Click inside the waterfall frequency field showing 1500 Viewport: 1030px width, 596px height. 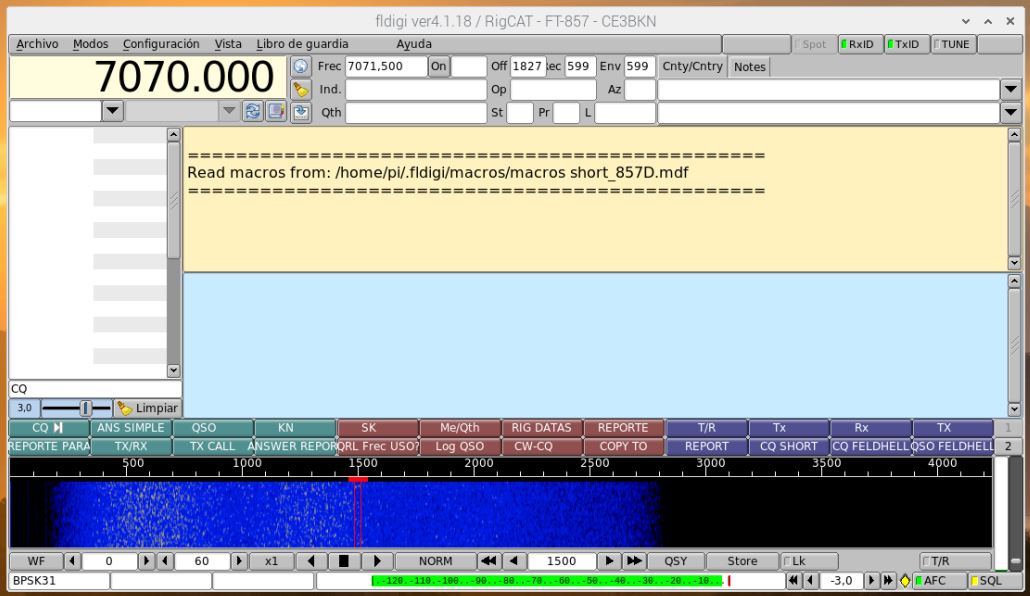(x=562, y=561)
